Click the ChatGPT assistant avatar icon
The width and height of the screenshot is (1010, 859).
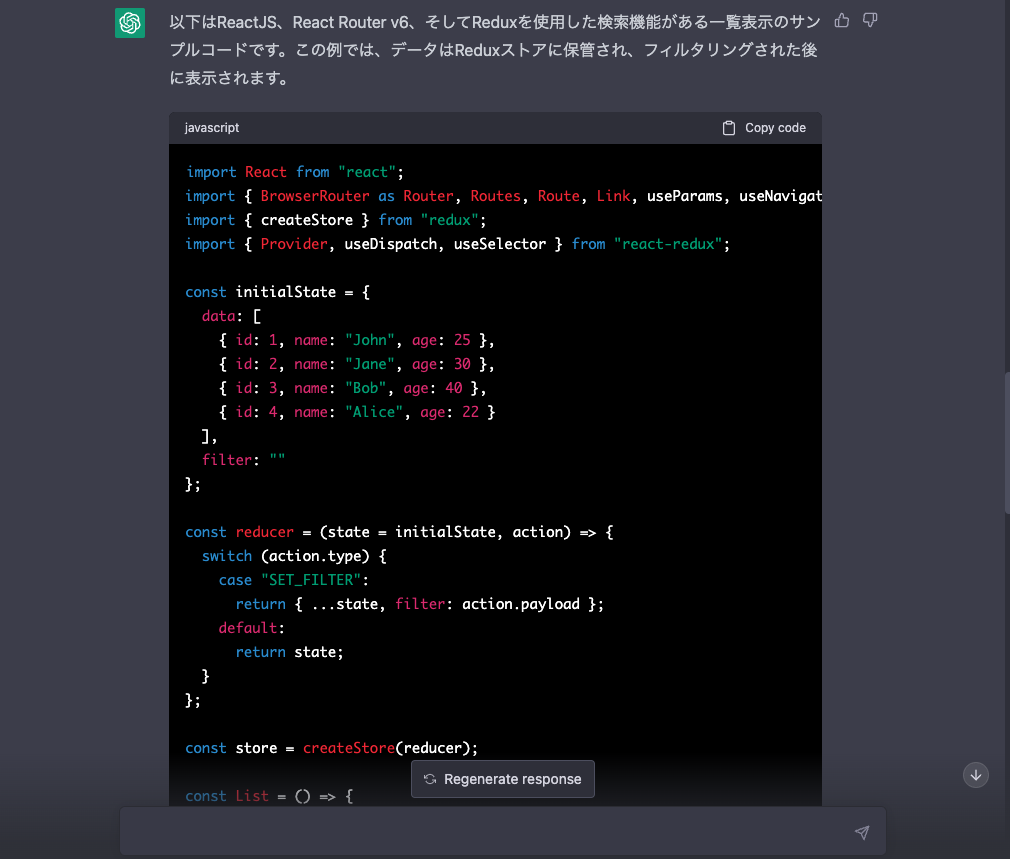point(130,22)
